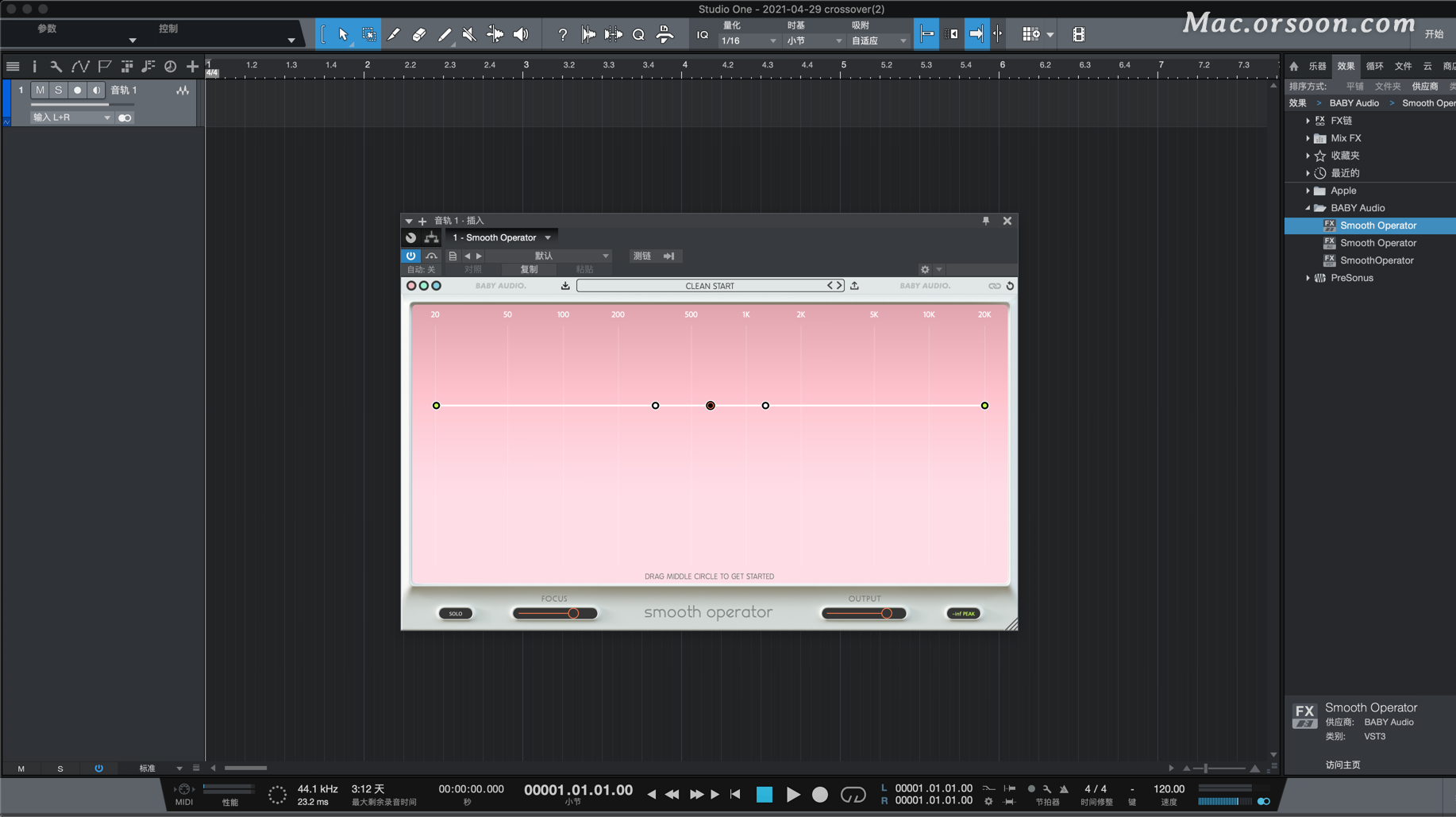
Task: Open the plugin default preset dropdown
Action: 549,256
